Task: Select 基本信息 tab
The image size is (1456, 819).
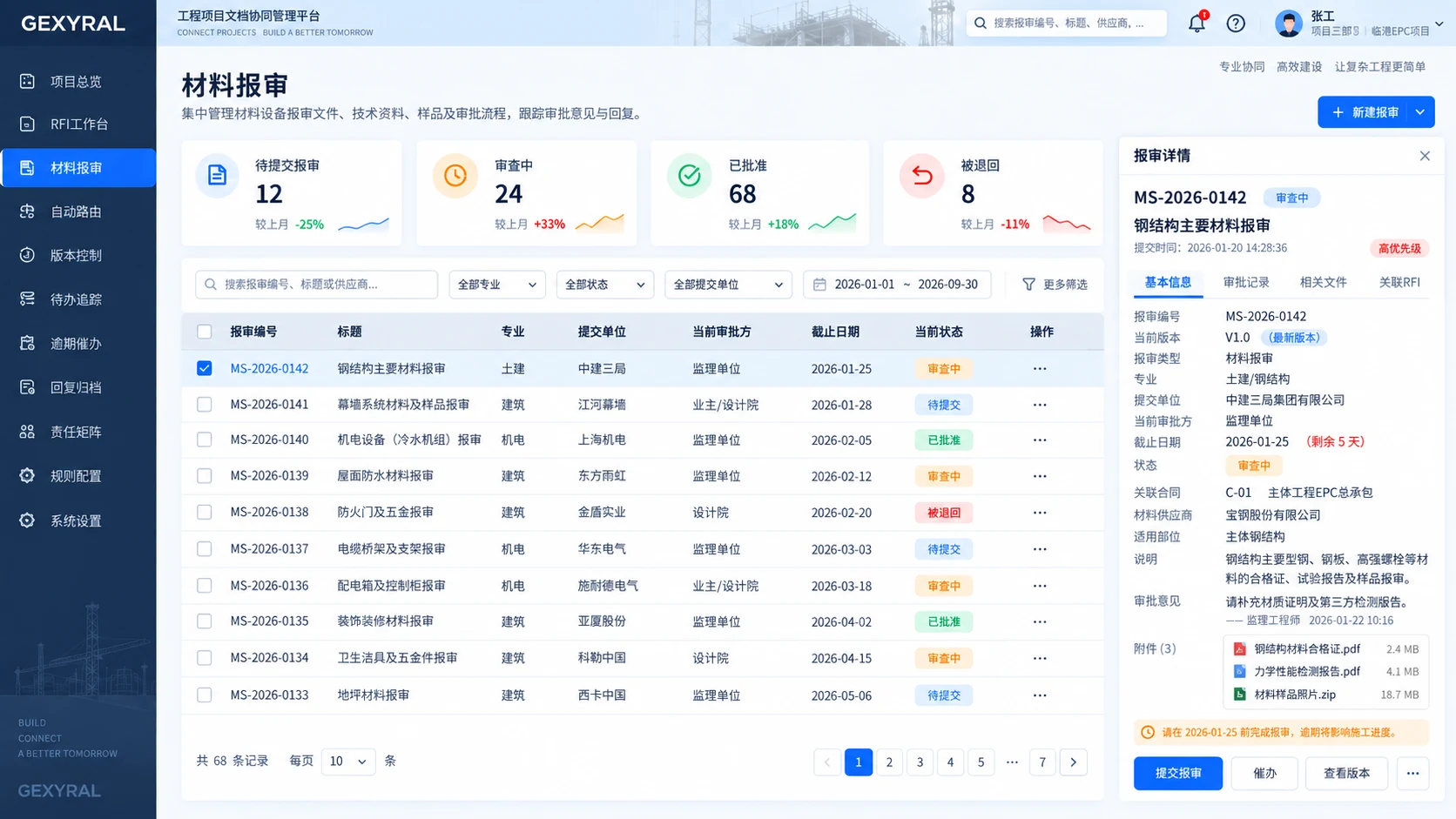Action: tap(1168, 282)
